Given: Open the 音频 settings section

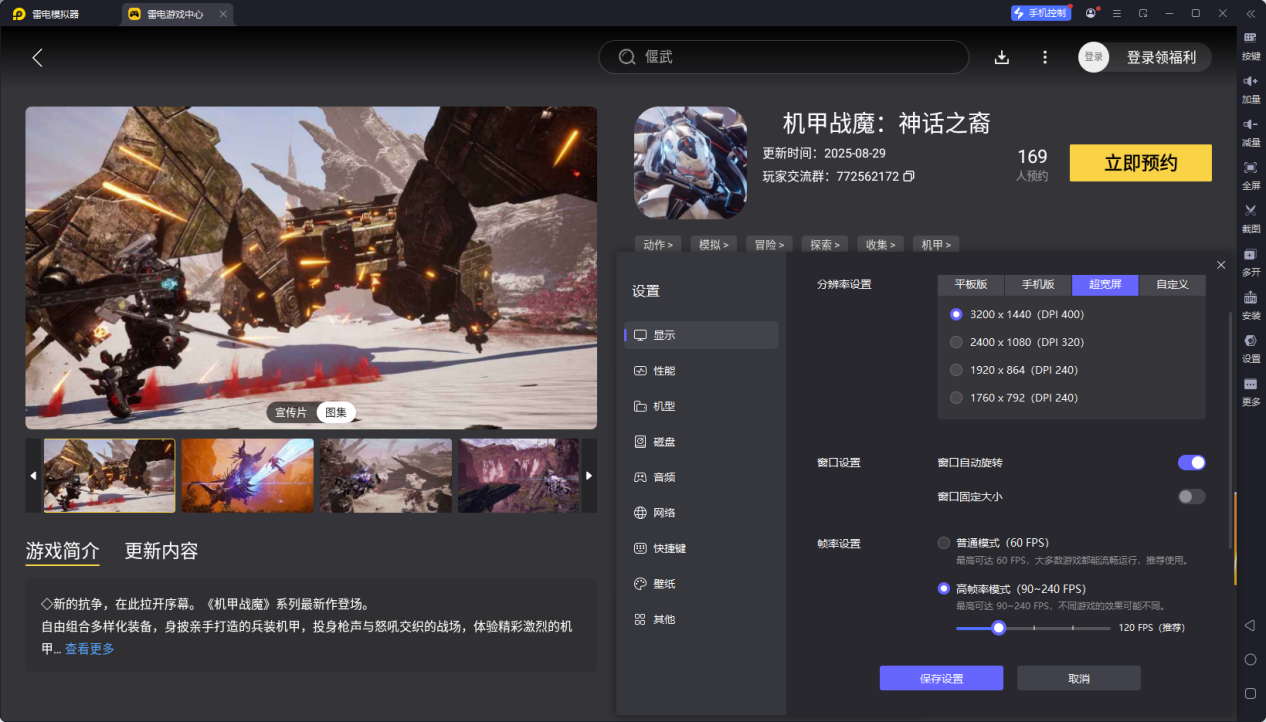Looking at the screenshot, I should point(701,478).
